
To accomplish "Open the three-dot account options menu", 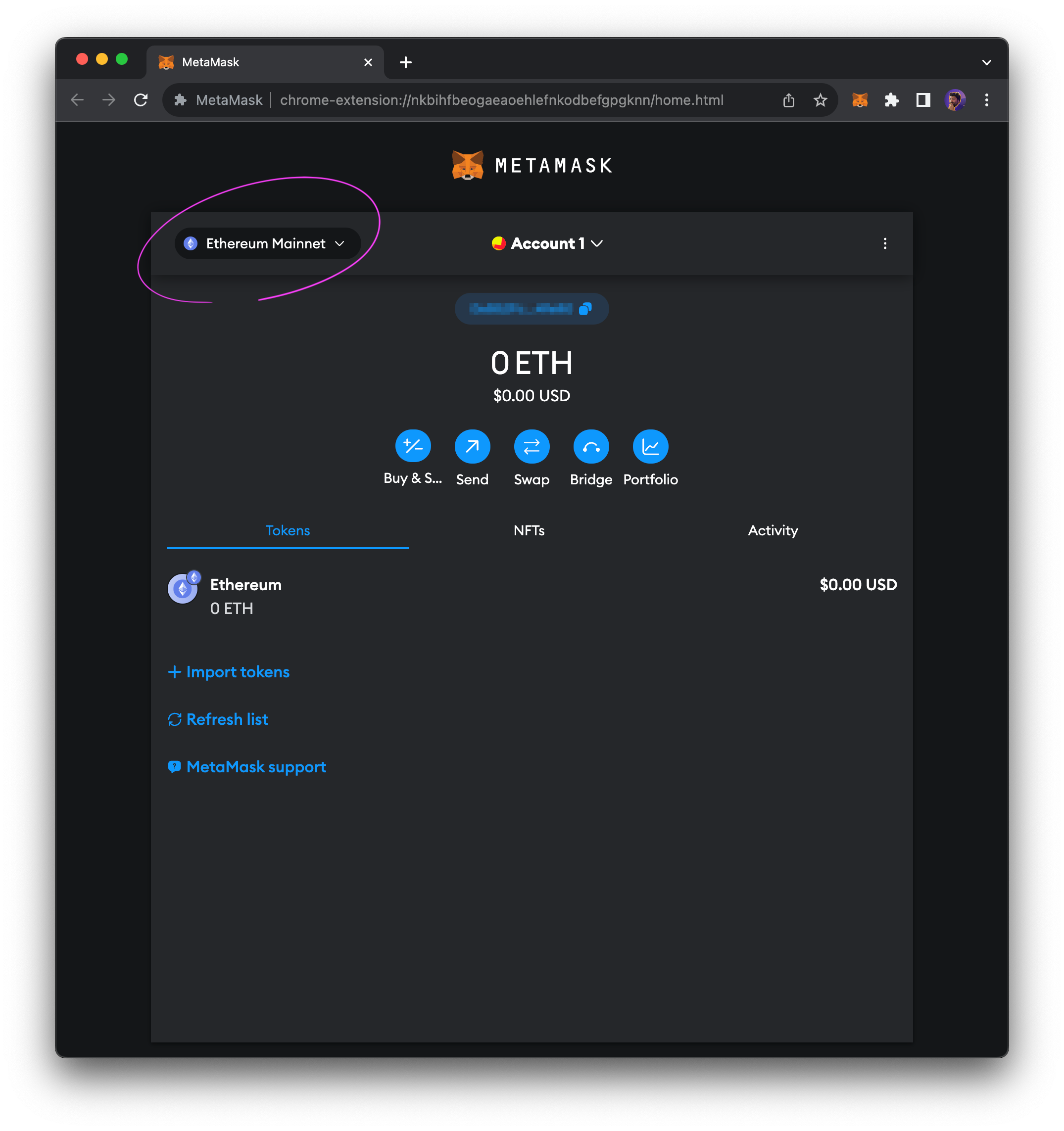I will pyautogui.click(x=885, y=243).
